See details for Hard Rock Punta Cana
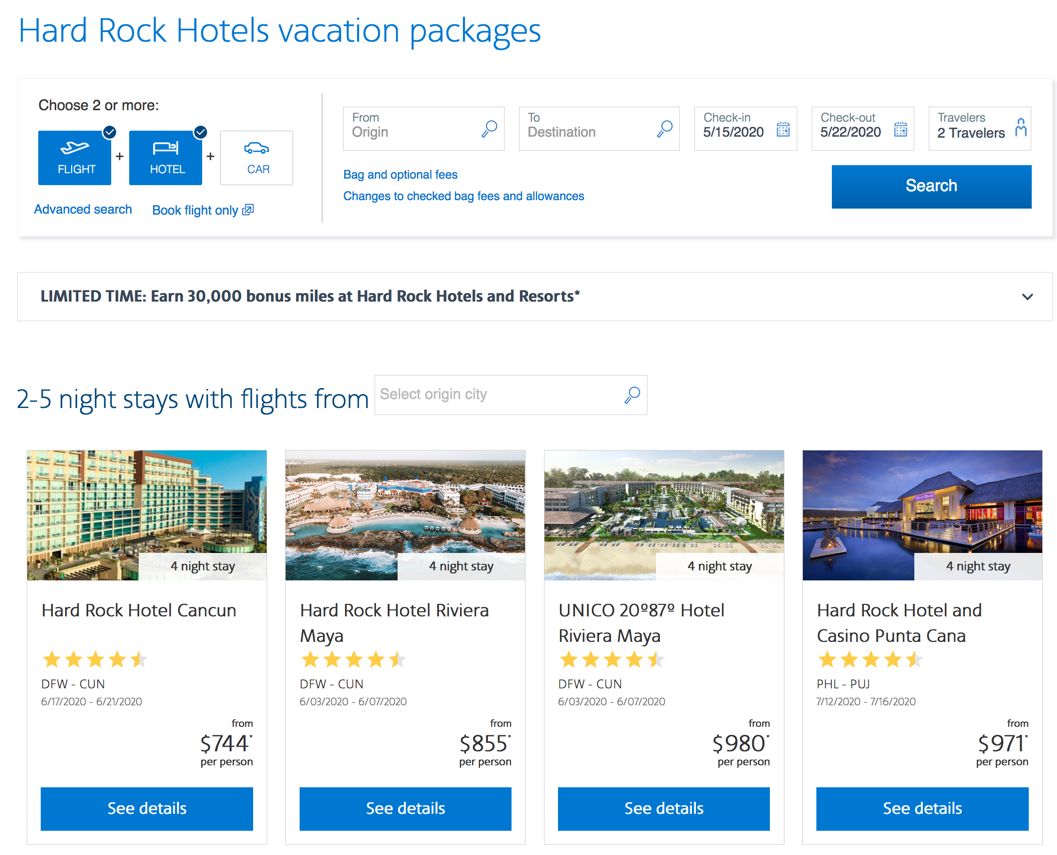Viewport: 1057px width, 855px height. (x=922, y=808)
